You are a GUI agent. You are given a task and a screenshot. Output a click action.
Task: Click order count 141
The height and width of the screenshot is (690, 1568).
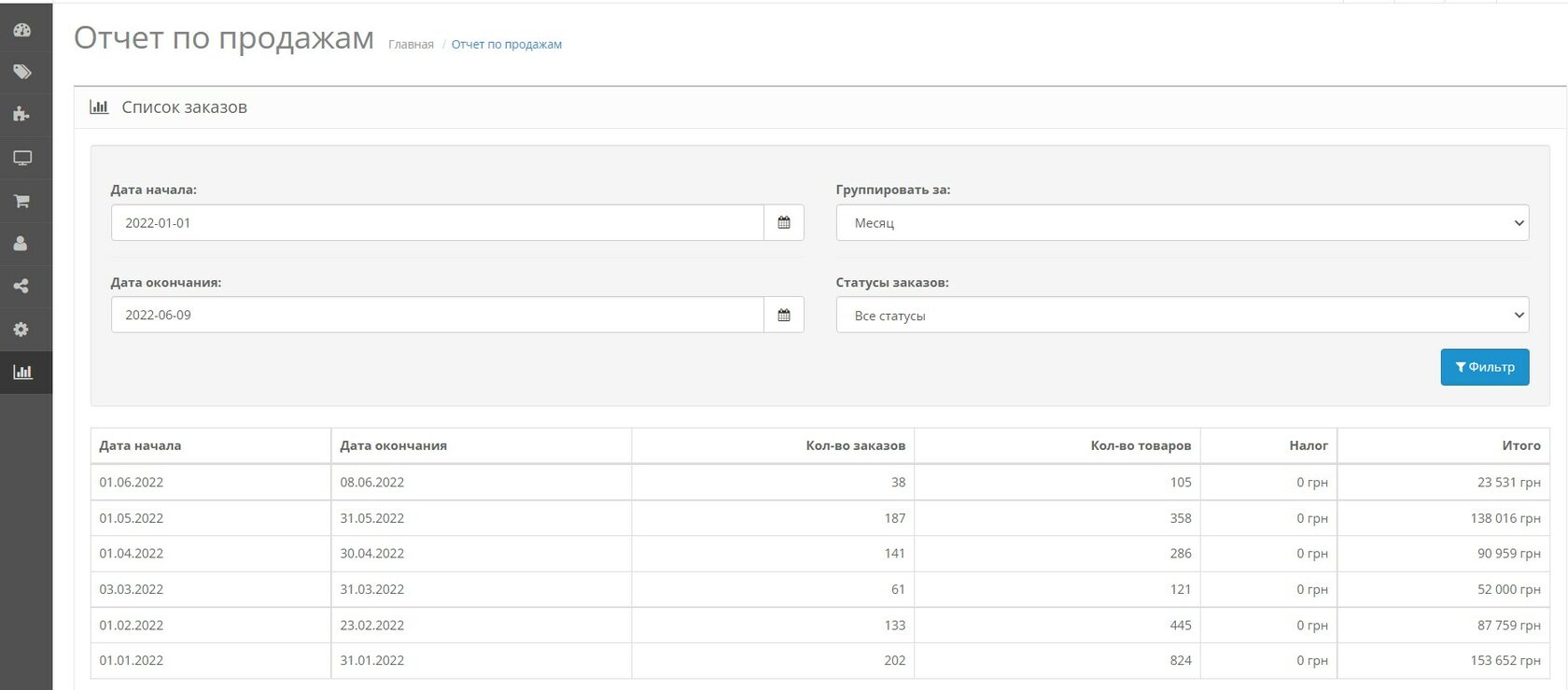click(x=895, y=553)
